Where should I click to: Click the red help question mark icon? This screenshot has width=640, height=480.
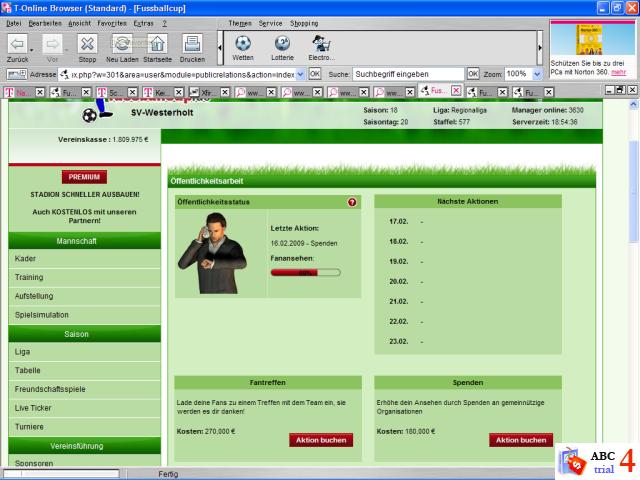[352, 202]
